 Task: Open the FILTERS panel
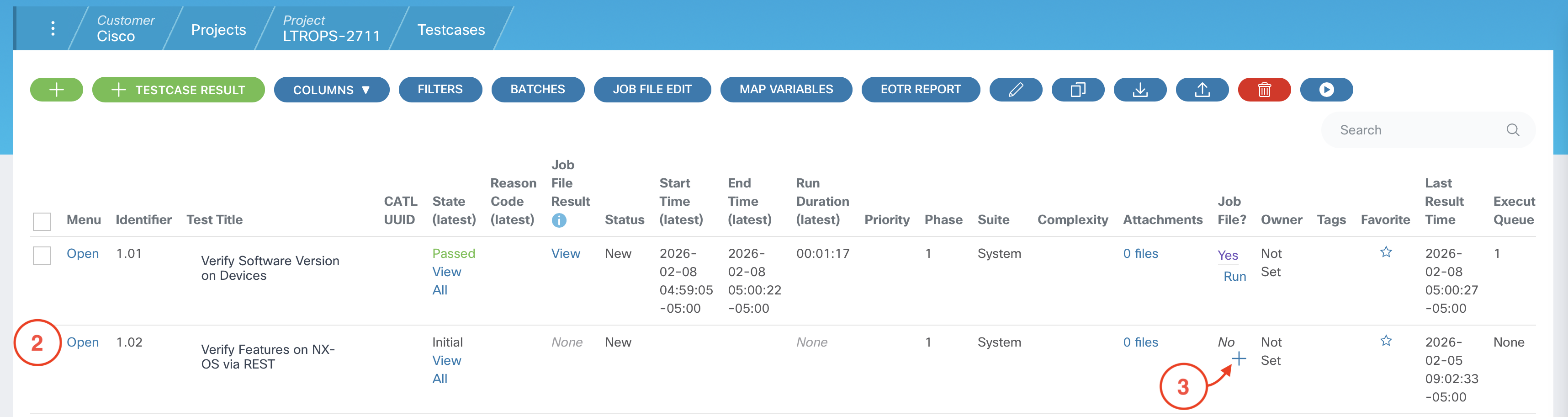click(440, 90)
